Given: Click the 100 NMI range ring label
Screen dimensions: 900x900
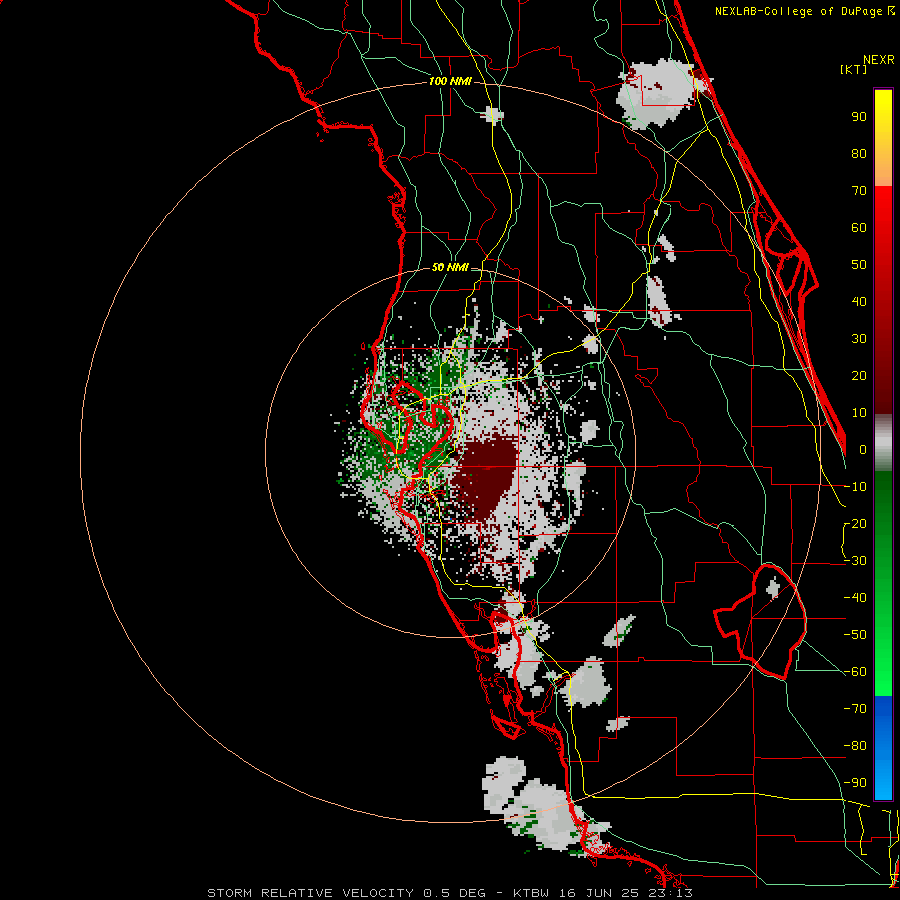Looking at the screenshot, I should click(x=449, y=82).
